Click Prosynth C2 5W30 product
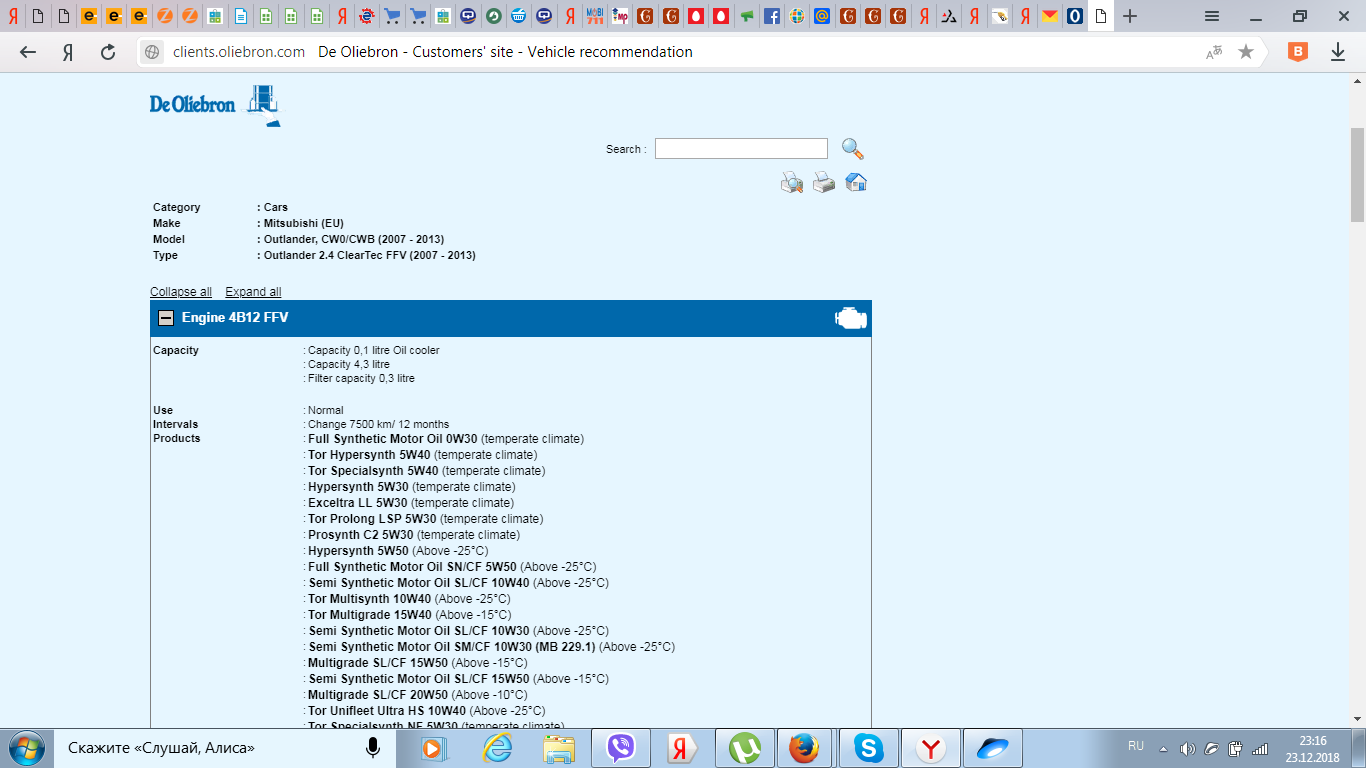This screenshot has width=1366, height=768. click(361, 535)
